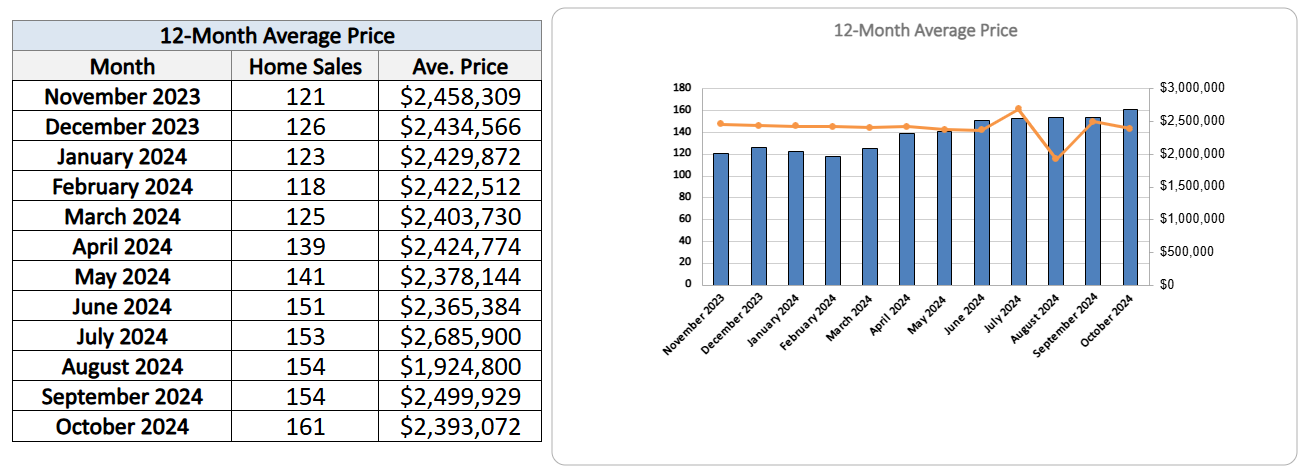Select the 'July 2024' table cell
Image resolution: width=1306 pixels, height=476 pixels.
(x=122, y=336)
